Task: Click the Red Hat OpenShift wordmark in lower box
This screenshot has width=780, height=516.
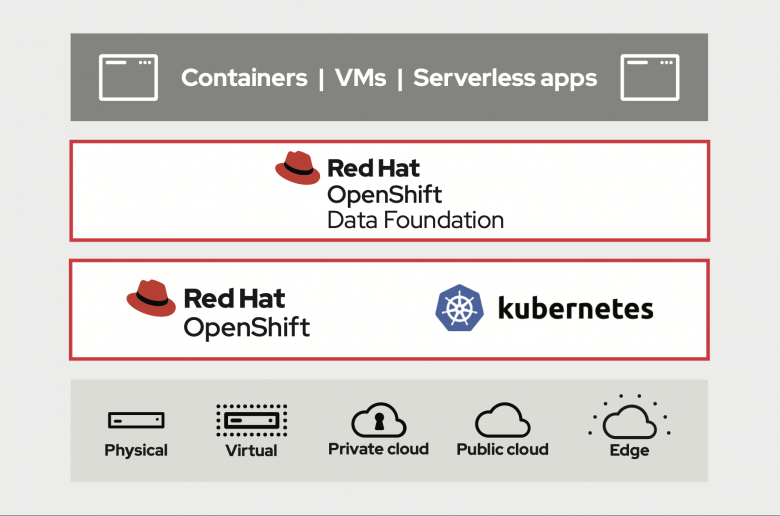Action: [x=247, y=313]
